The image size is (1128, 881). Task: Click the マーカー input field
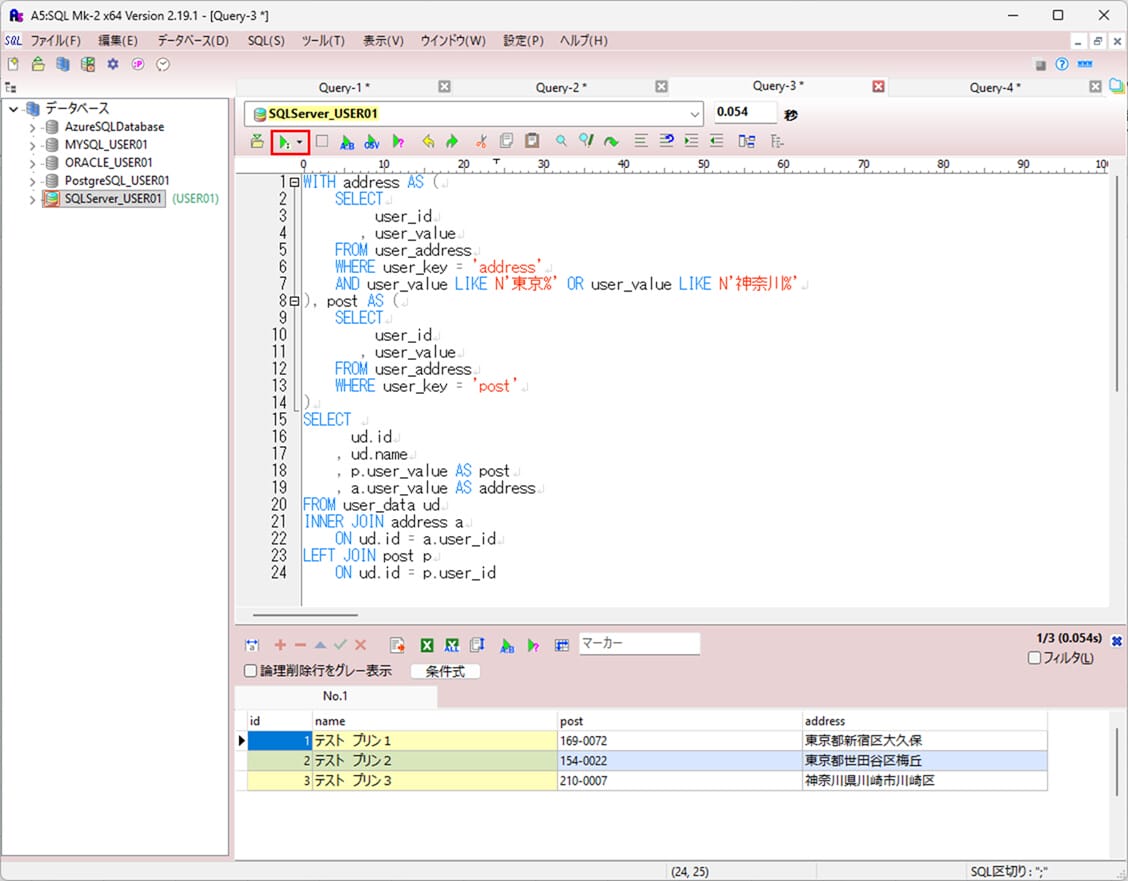[639, 644]
